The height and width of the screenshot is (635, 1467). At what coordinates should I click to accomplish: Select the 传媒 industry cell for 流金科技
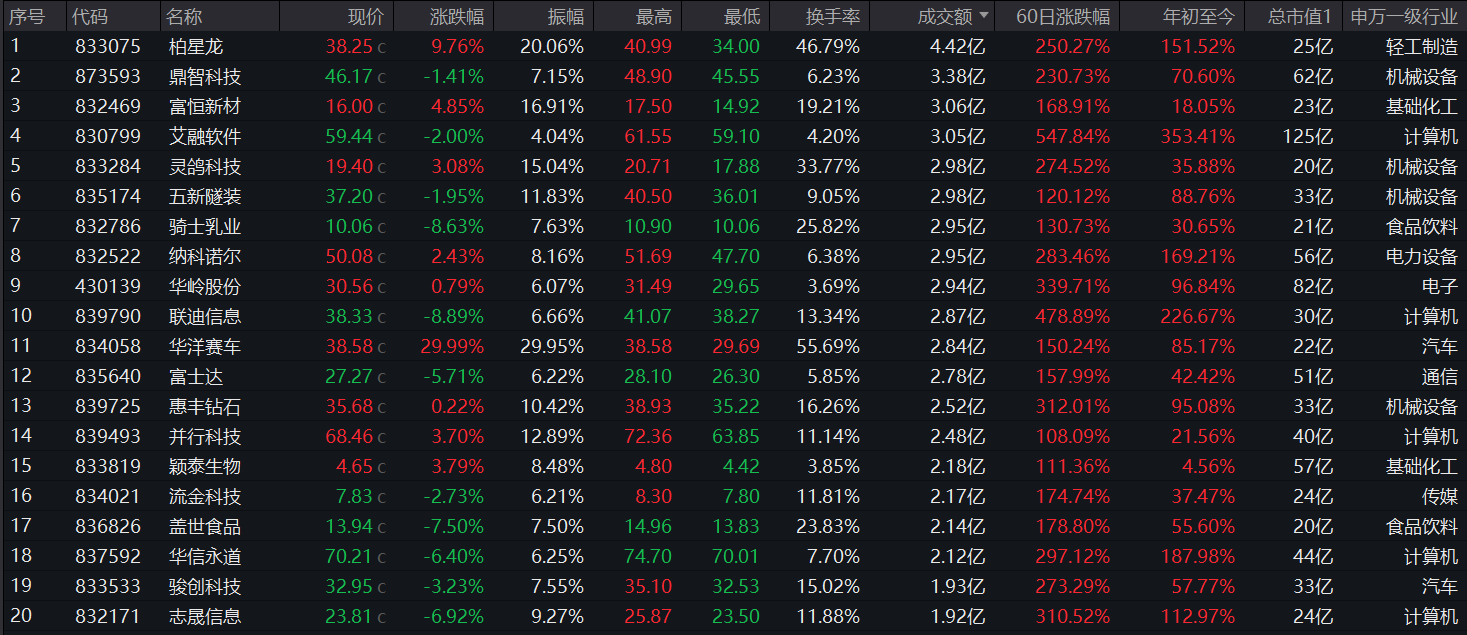click(1440, 496)
